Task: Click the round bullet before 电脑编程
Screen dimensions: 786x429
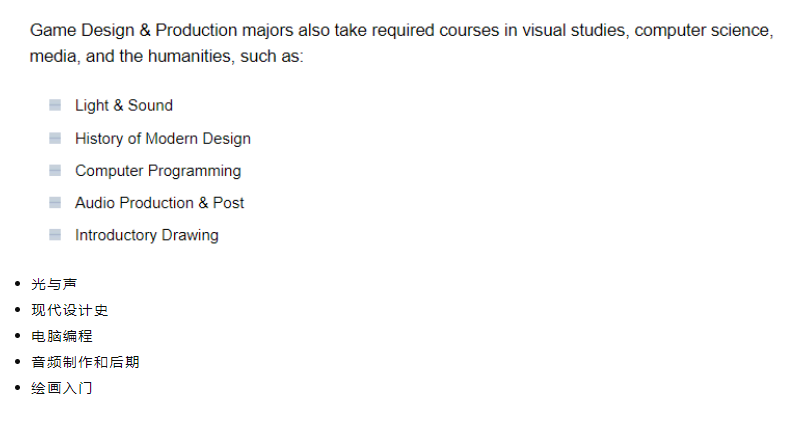Action: (18, 336)
